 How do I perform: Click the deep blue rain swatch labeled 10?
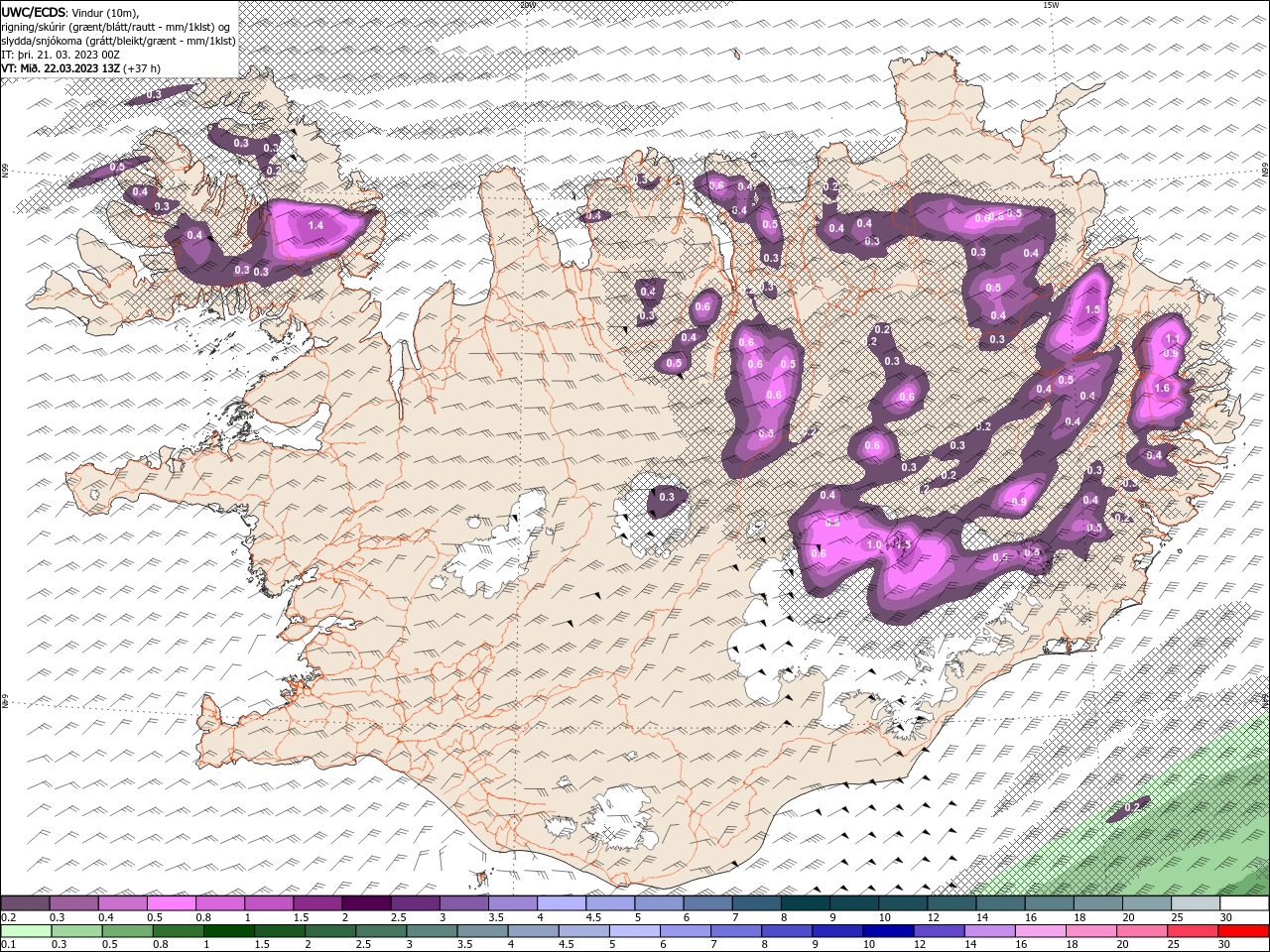(888, 931)
